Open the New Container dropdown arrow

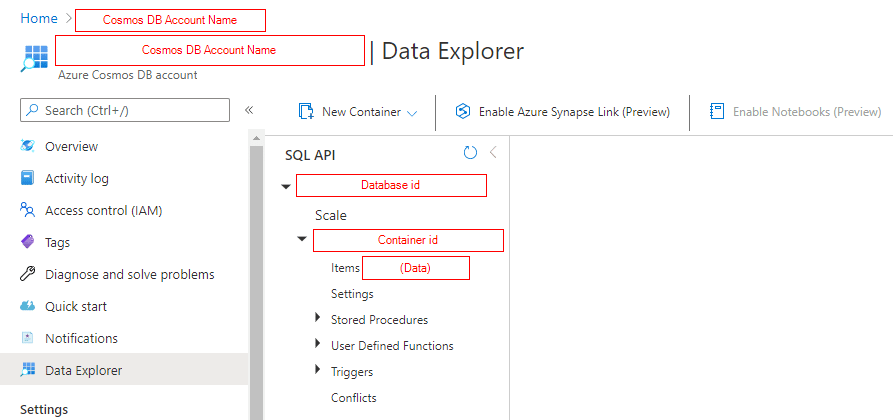point(412,113)
